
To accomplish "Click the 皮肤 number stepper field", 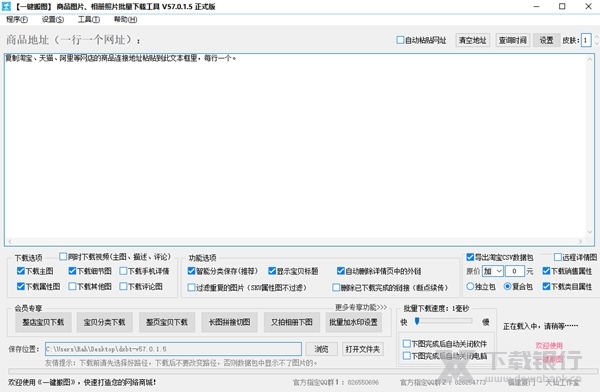I will click(x=586, y=40).
